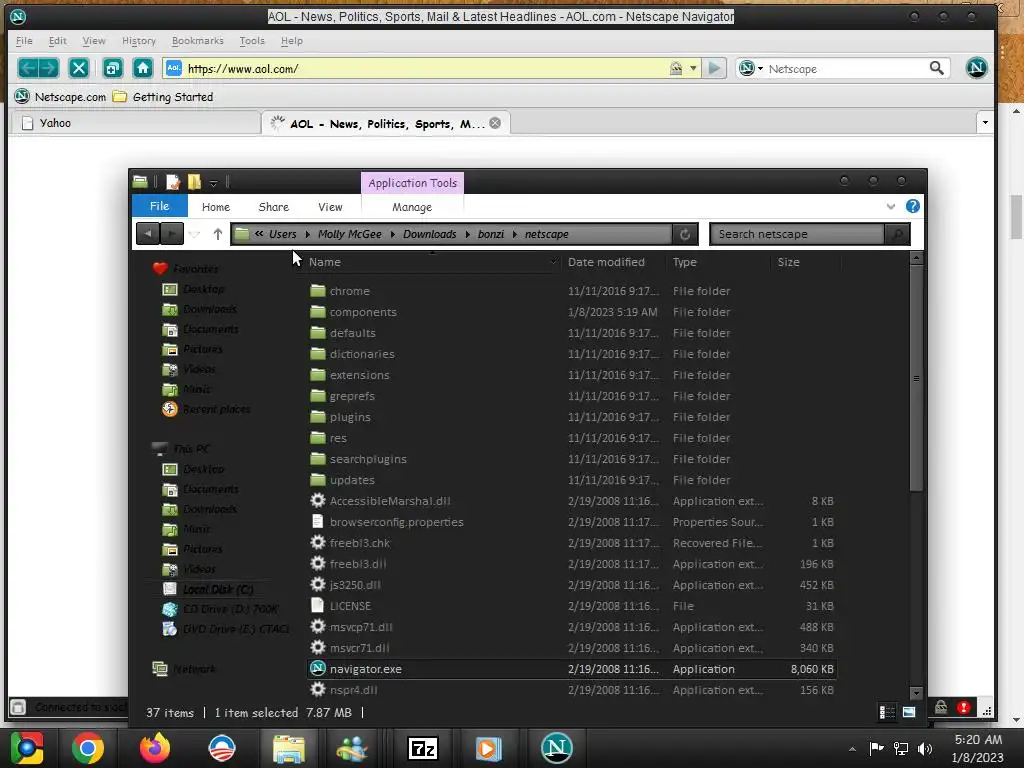Open the list all tabs dropdown
Image resolution: width=1024 pixels, height=768 pixels.
tap(985, 122)
